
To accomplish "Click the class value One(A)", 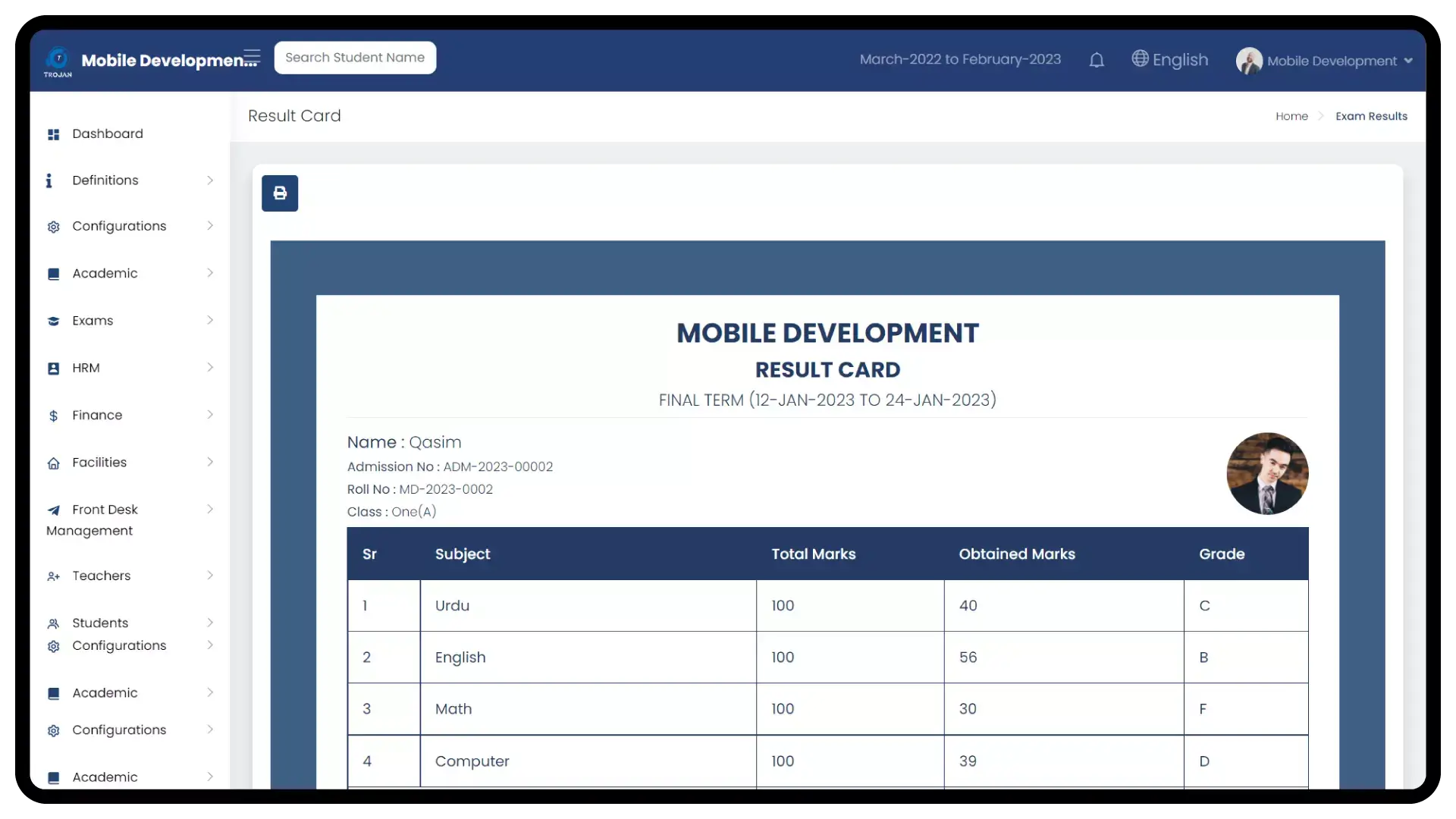I will (x=413, y=512).
